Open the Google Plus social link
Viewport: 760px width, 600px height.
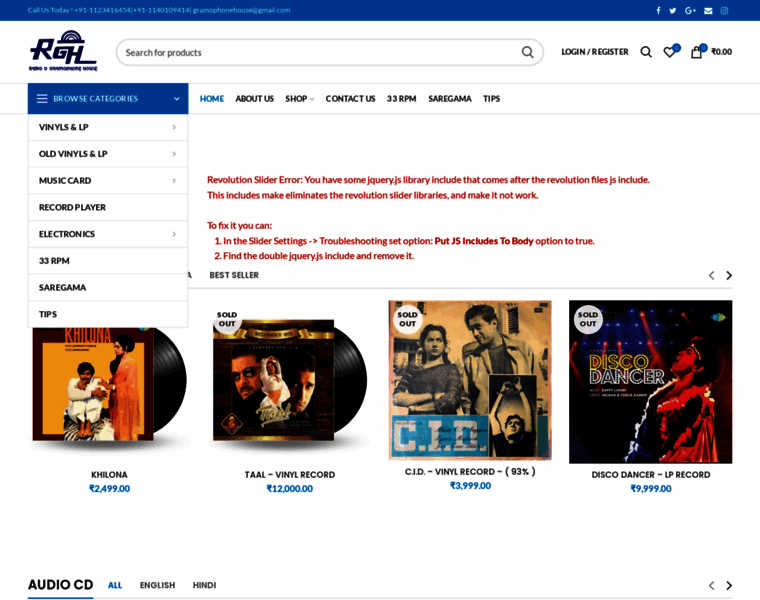pyautogui.click(x=690, y=10)
